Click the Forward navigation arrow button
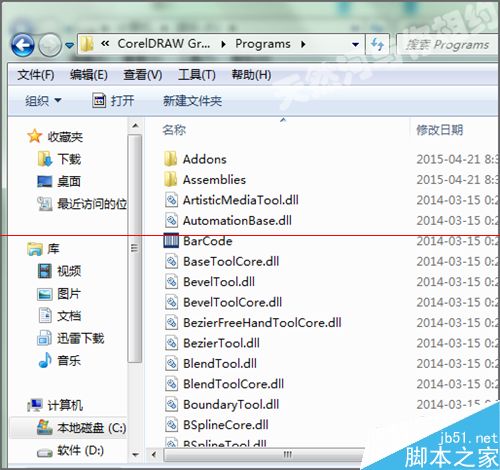Viewport: 500px width, 470px height. [50, 44]
